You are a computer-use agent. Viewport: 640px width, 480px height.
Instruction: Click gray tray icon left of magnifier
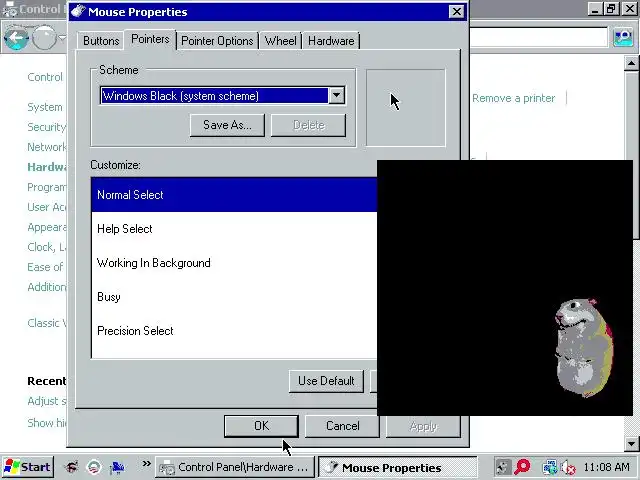[x=502, y=467]
